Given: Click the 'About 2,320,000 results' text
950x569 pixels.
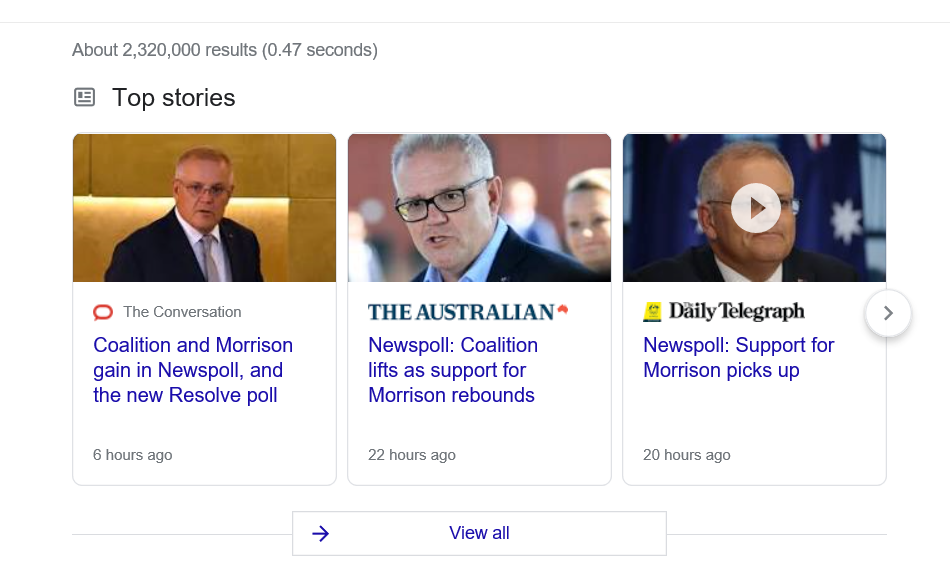Looking at the screenshot, I should [225, 49].
